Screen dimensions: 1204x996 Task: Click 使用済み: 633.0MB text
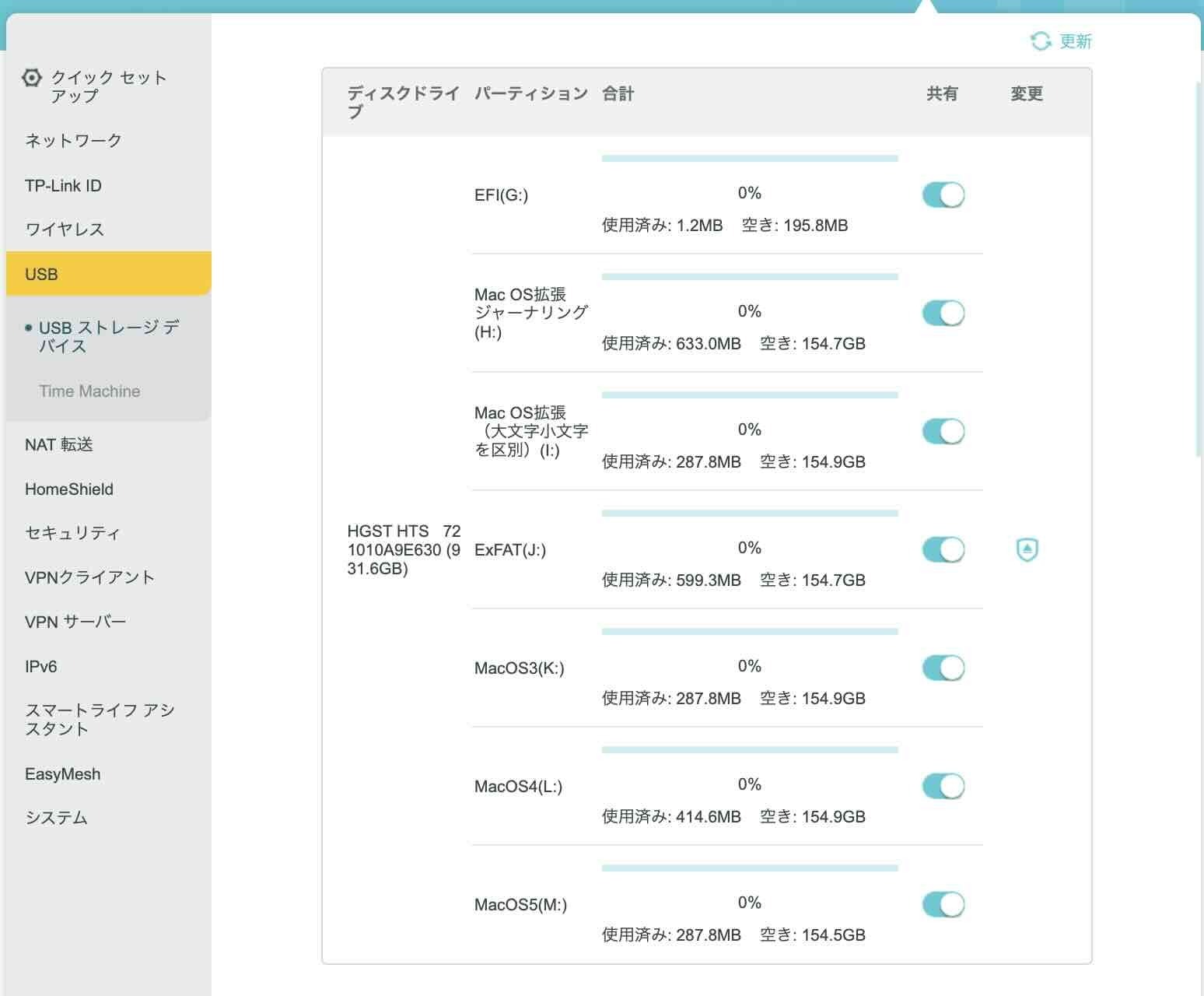point(671,344)
